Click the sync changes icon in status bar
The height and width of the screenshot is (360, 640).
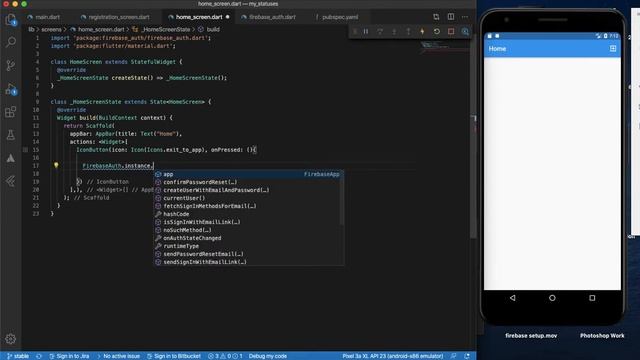pyautogui.click(x=39, y=356)
